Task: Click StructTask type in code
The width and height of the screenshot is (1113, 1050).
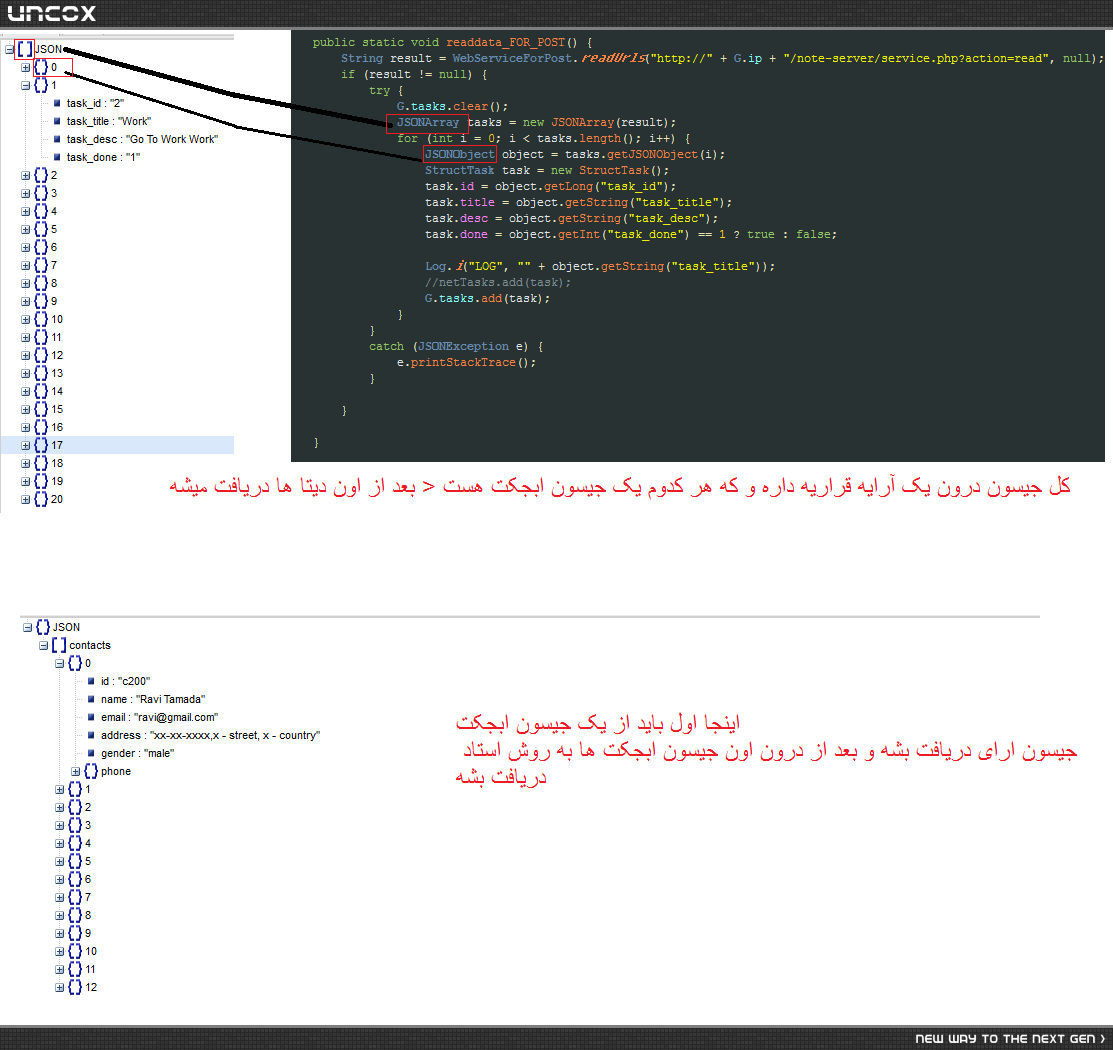Action: pos(459,170)
